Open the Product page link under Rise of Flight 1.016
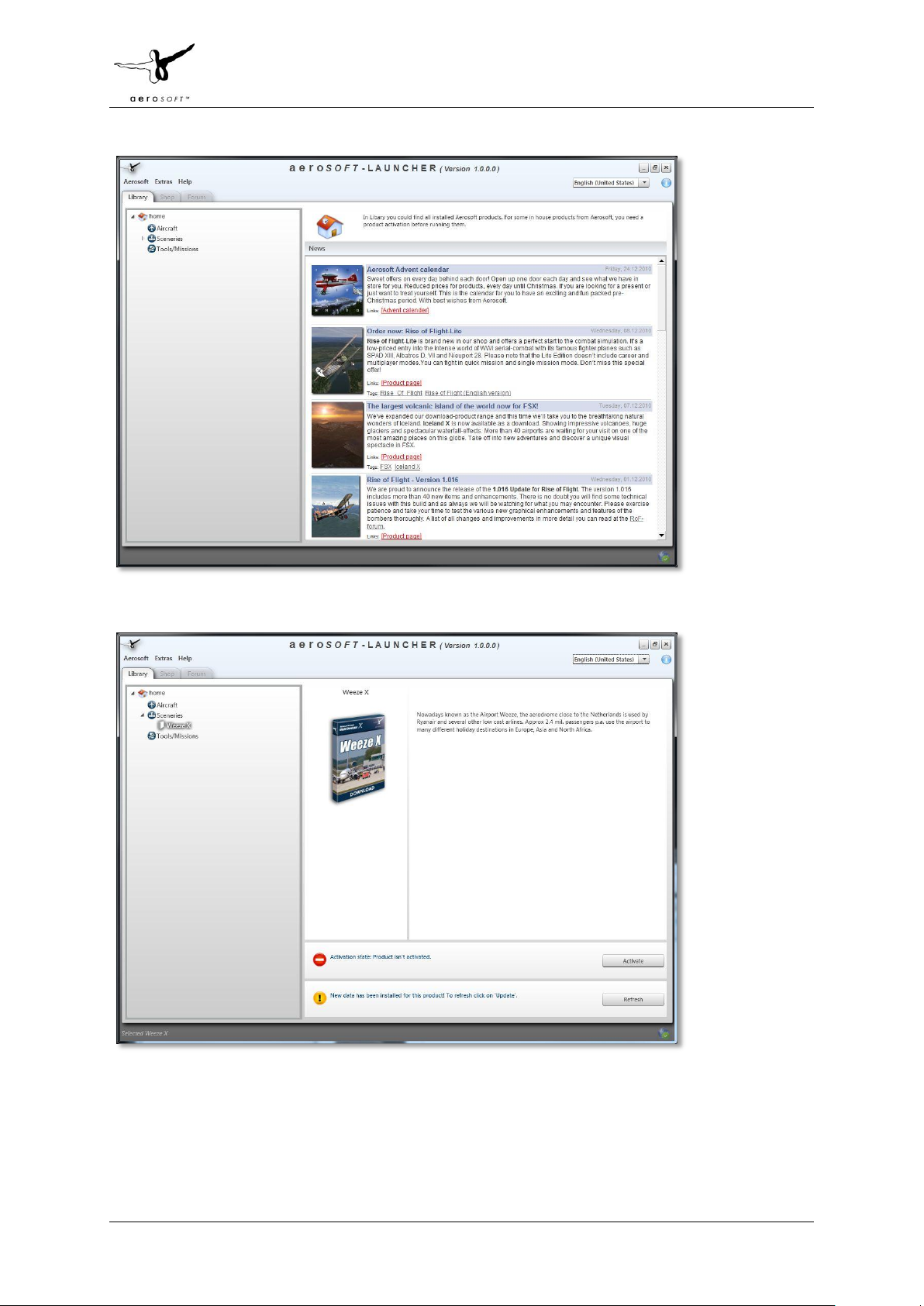This screenshot has height=1306, width=924. click(402, 536)
